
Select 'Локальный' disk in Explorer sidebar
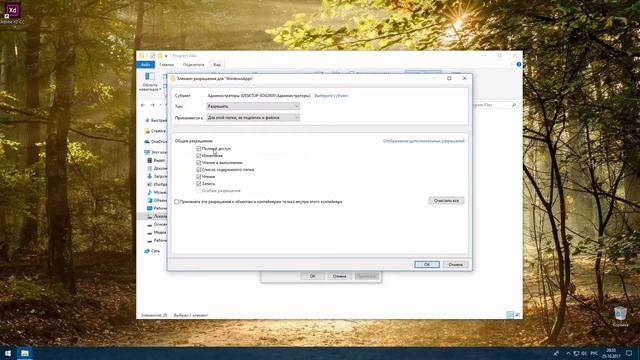[x=157, y=216]
